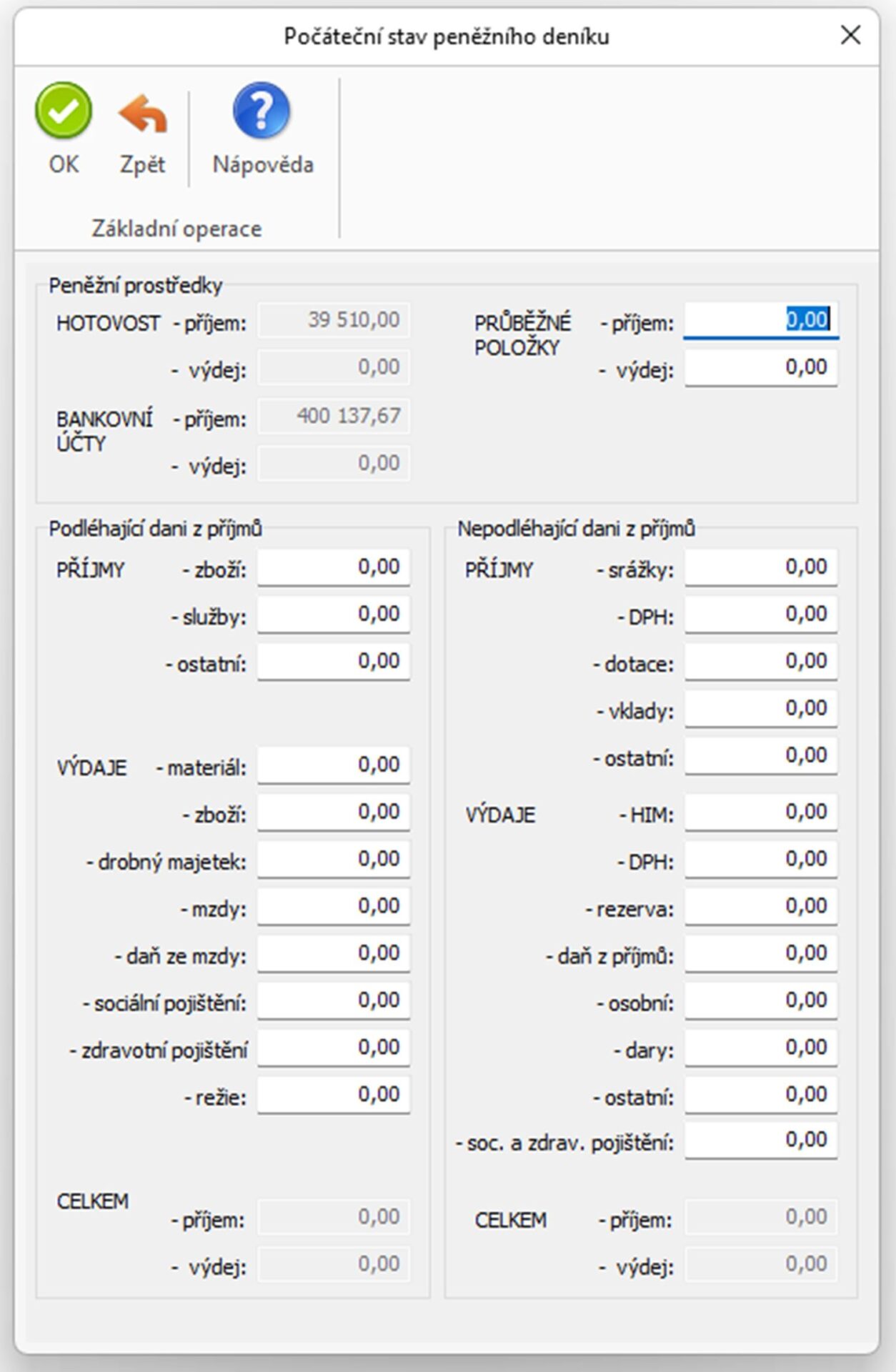Click the Příjmy zboží input field
The image size is (896, 1372).
click(x=333, y=567)
